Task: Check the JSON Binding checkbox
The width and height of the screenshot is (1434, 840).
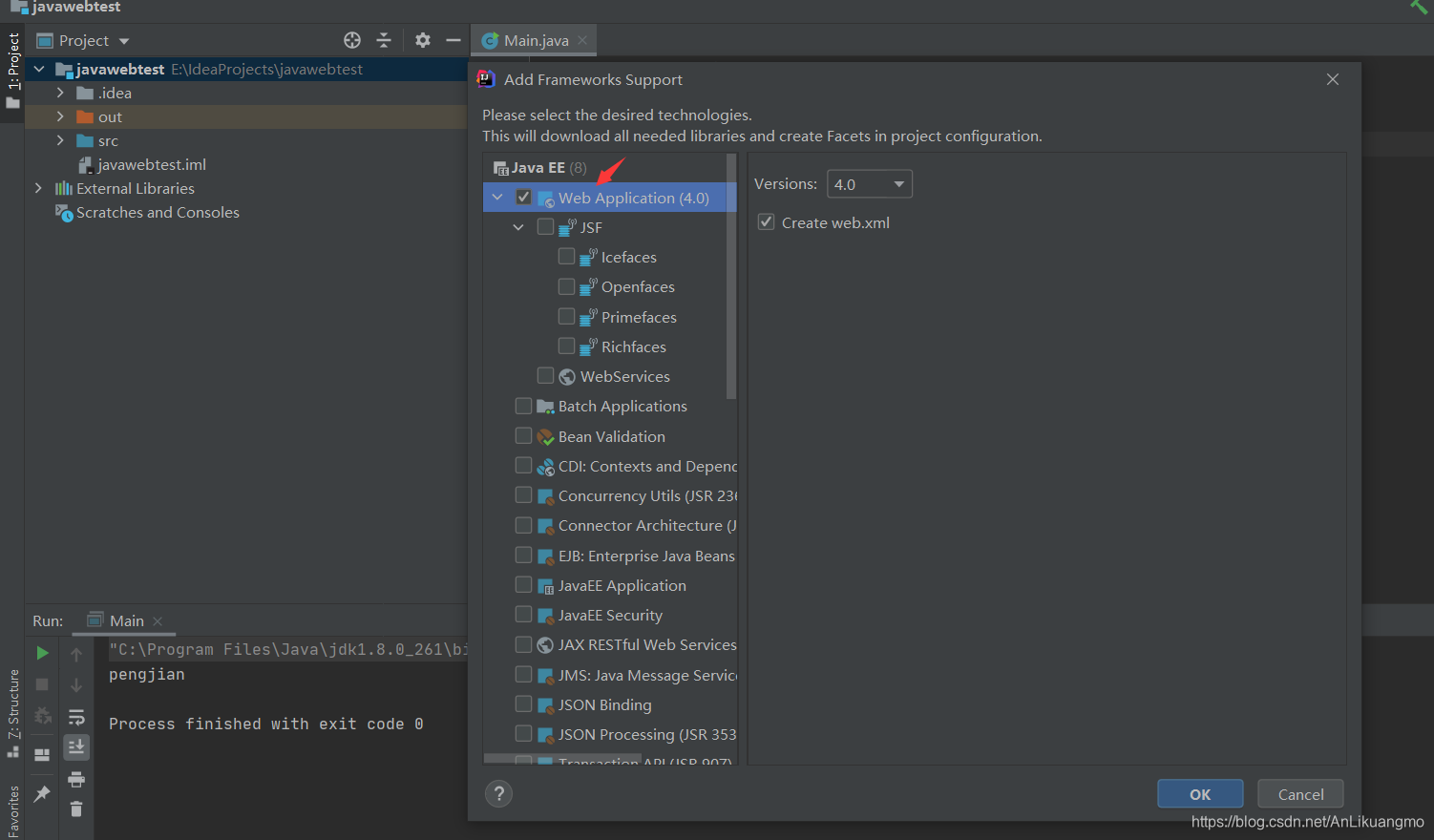Action: (523, 703)
